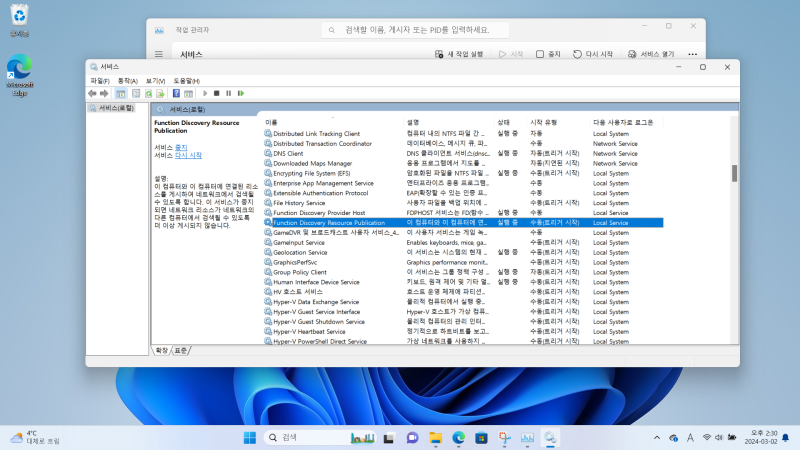Select Group Policy Client row
This screenshot has height=450, width=800.
coord(463,272)
